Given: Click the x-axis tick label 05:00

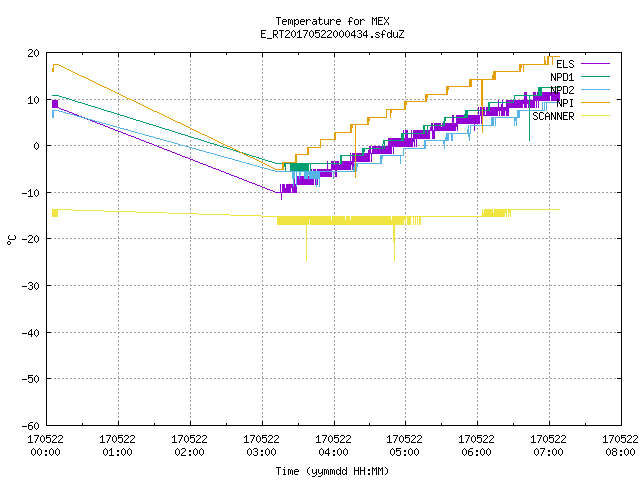Looking at the screenshot, I should point(404,452).
